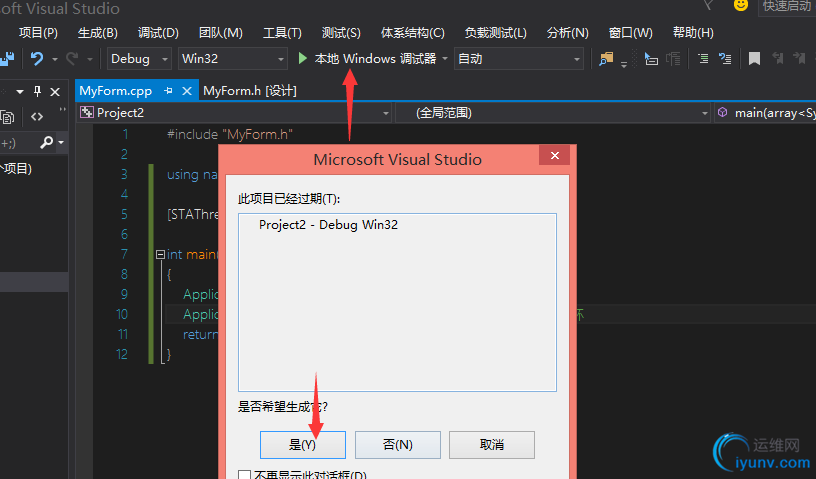
Task: Click the smiley feedback icon
Action: 741,5
